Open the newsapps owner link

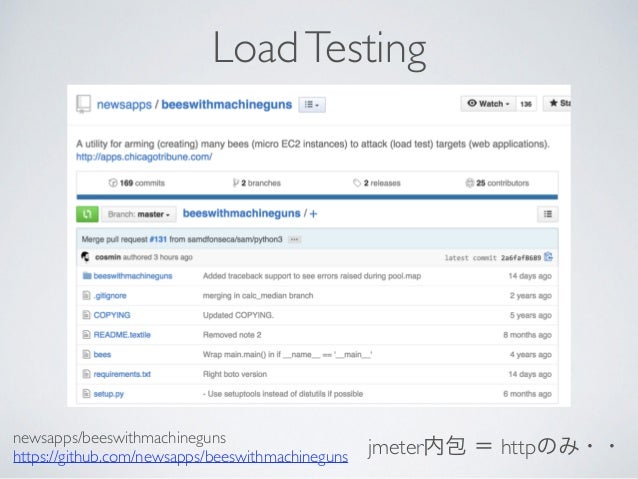(124, 105)
